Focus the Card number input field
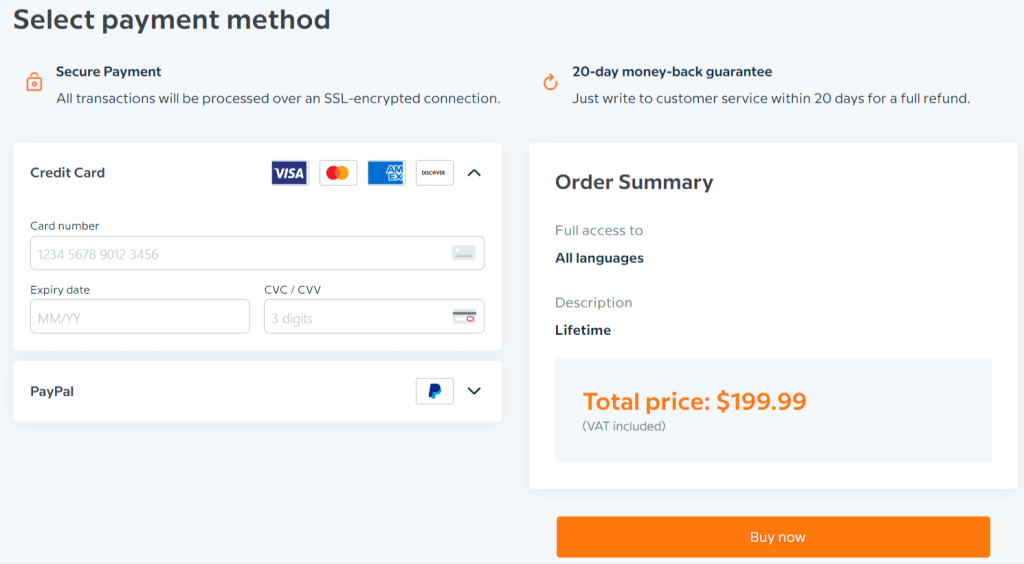The width and height of the screenshot is (1024, 564). [x=257, y=253]
